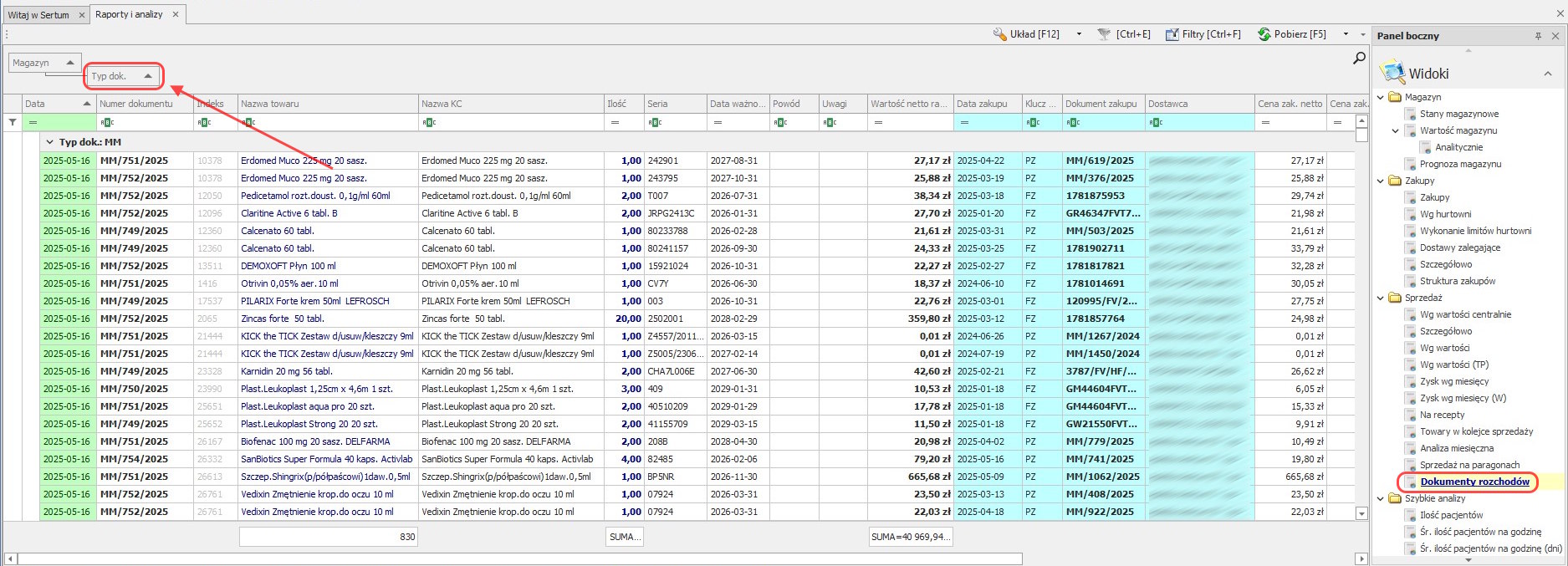Click the Widoki views icon

pyautogui.click(x=1392, y=73)
